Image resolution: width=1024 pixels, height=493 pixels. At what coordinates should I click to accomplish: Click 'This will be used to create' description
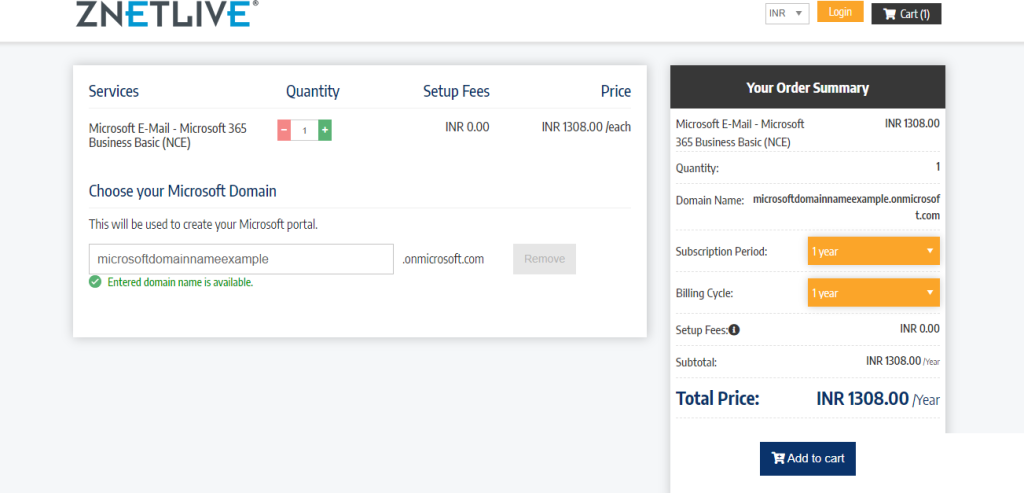coord(203,225)
